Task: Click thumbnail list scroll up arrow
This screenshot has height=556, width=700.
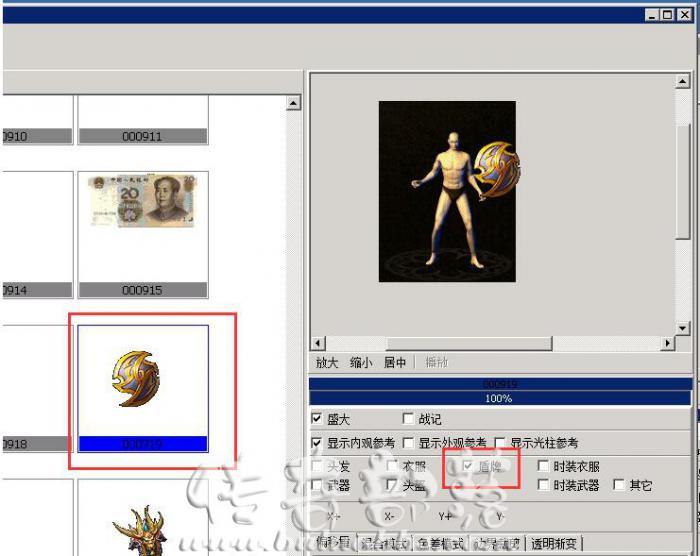Action: tap(293, 103)
